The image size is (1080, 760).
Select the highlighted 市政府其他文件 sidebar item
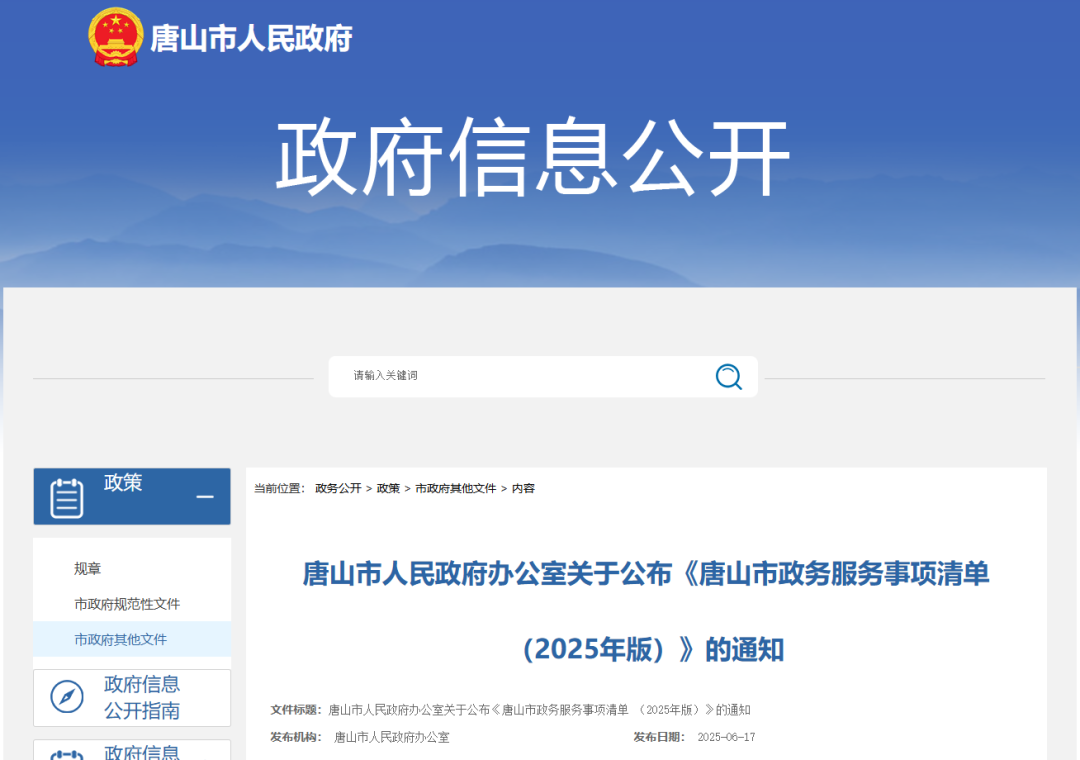coord(121,639)
